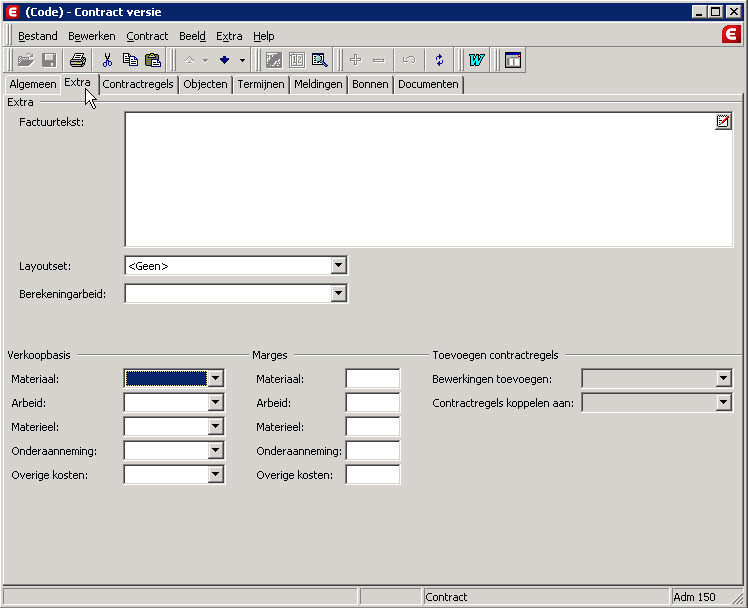The image size is (748, 608).
Task: Open the Contract menu
Action: (147, 36)
